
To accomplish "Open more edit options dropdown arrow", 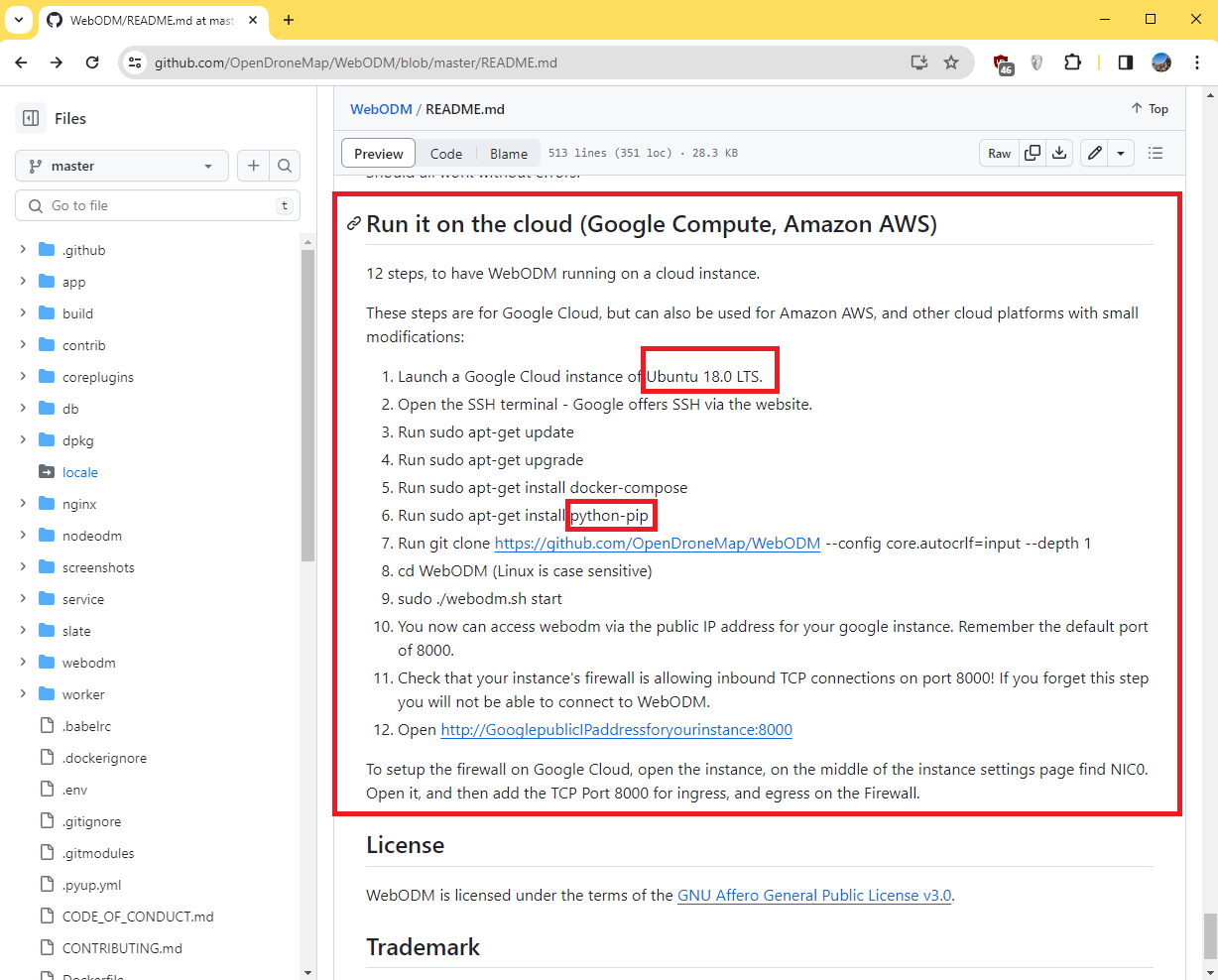I will (1121, 153).
